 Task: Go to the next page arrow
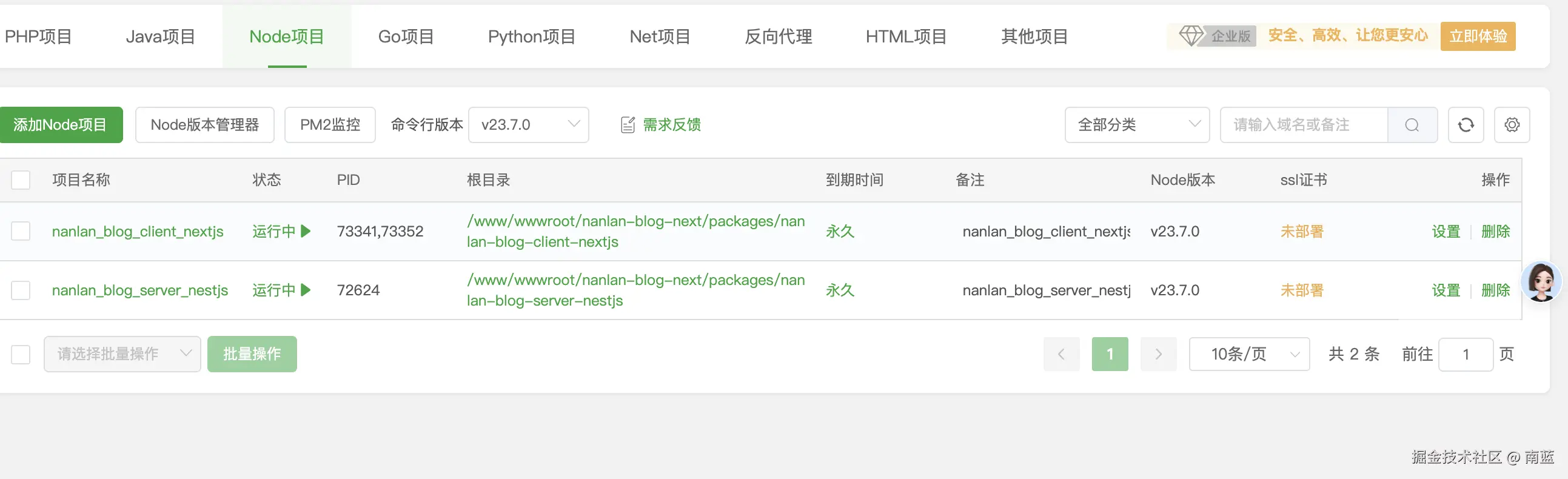tap(1158, 354)
